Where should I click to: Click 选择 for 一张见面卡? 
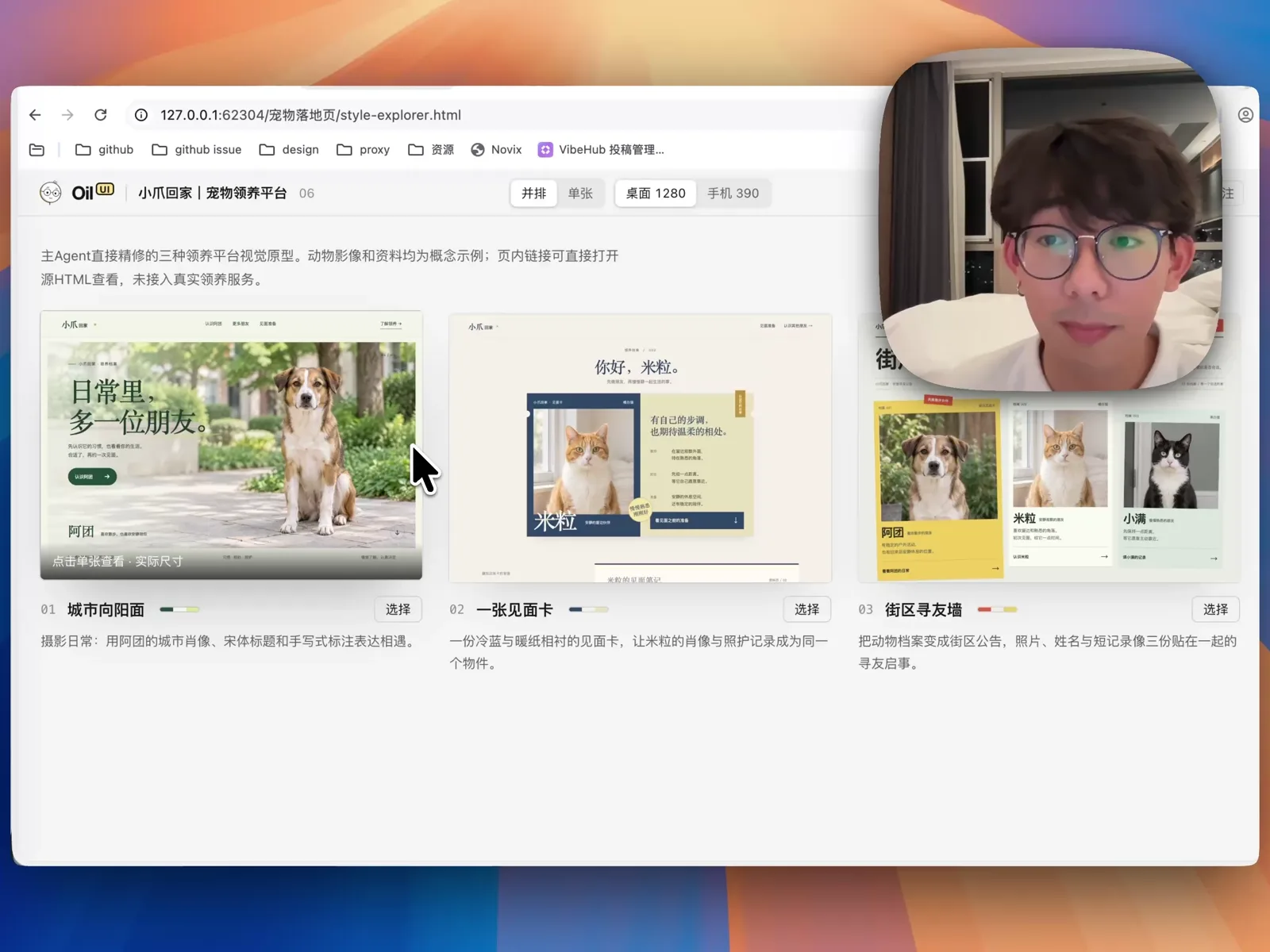807,609
